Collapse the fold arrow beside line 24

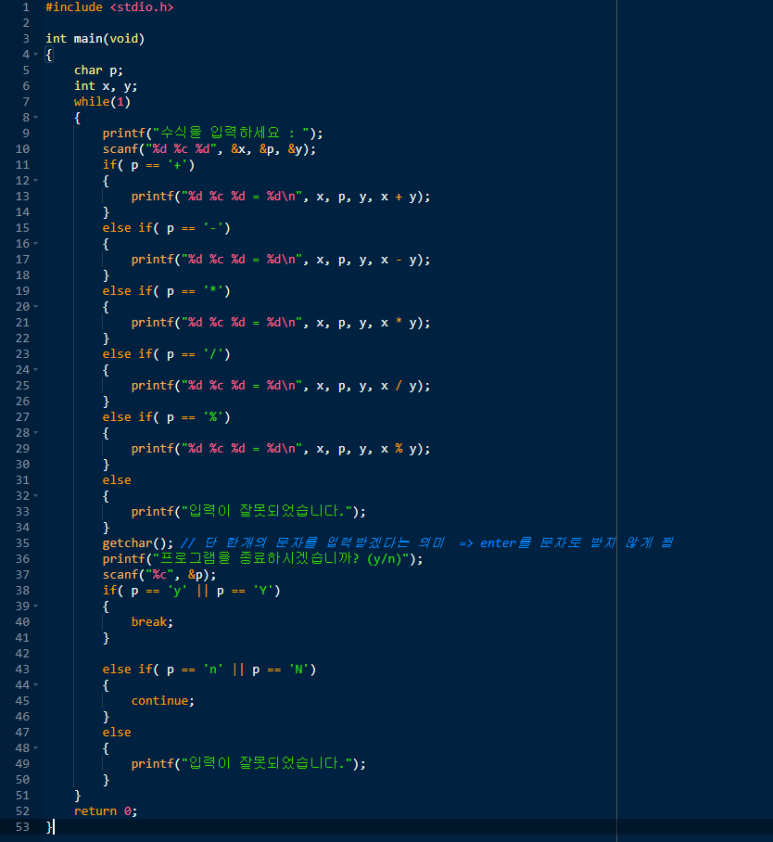[35, 369]
